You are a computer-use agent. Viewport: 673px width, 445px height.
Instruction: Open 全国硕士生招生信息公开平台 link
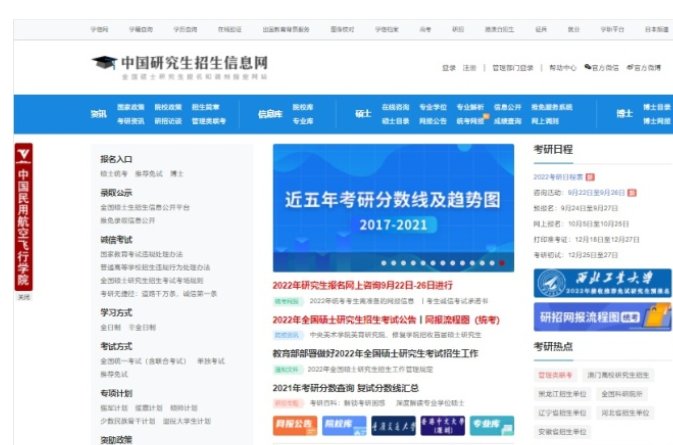coord(145,207)
